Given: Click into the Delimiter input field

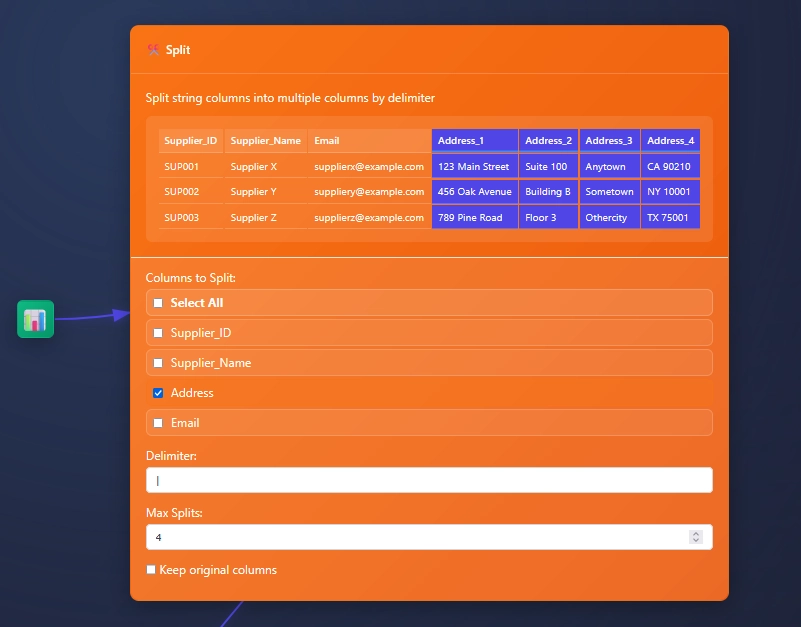Looking at the screenshot, I should [429, 480].
